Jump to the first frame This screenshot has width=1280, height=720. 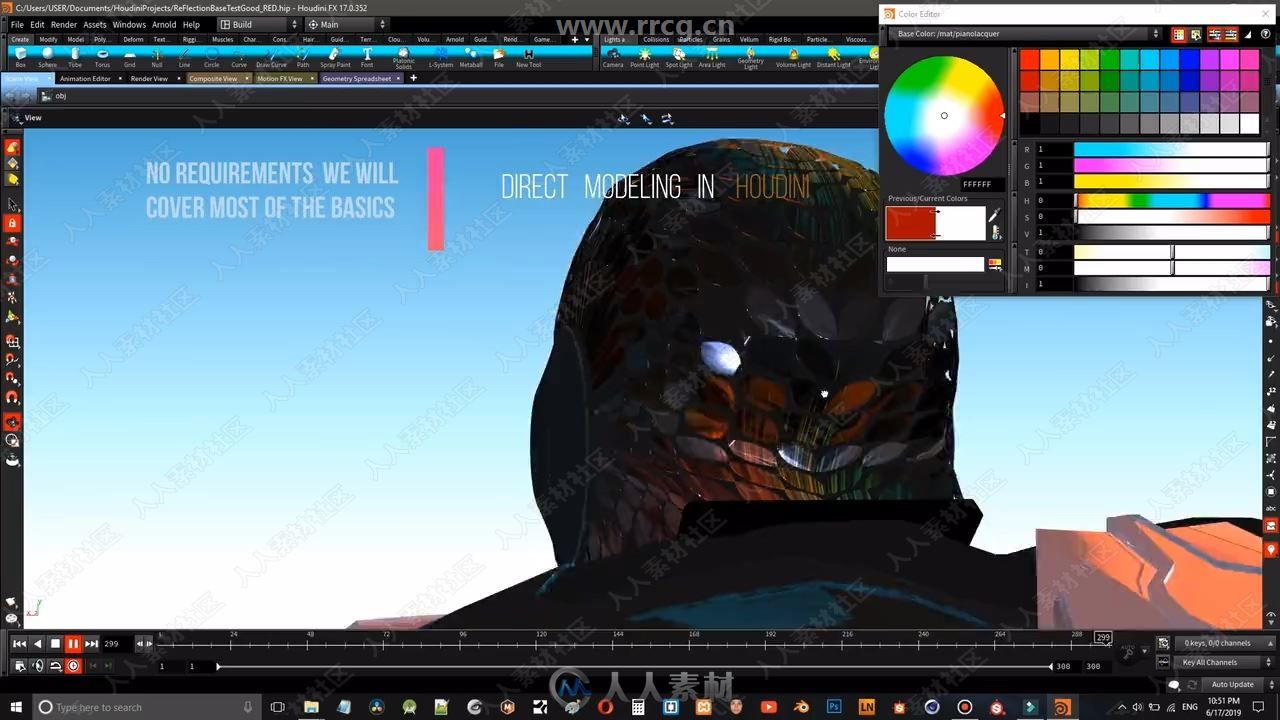(19, 644)
